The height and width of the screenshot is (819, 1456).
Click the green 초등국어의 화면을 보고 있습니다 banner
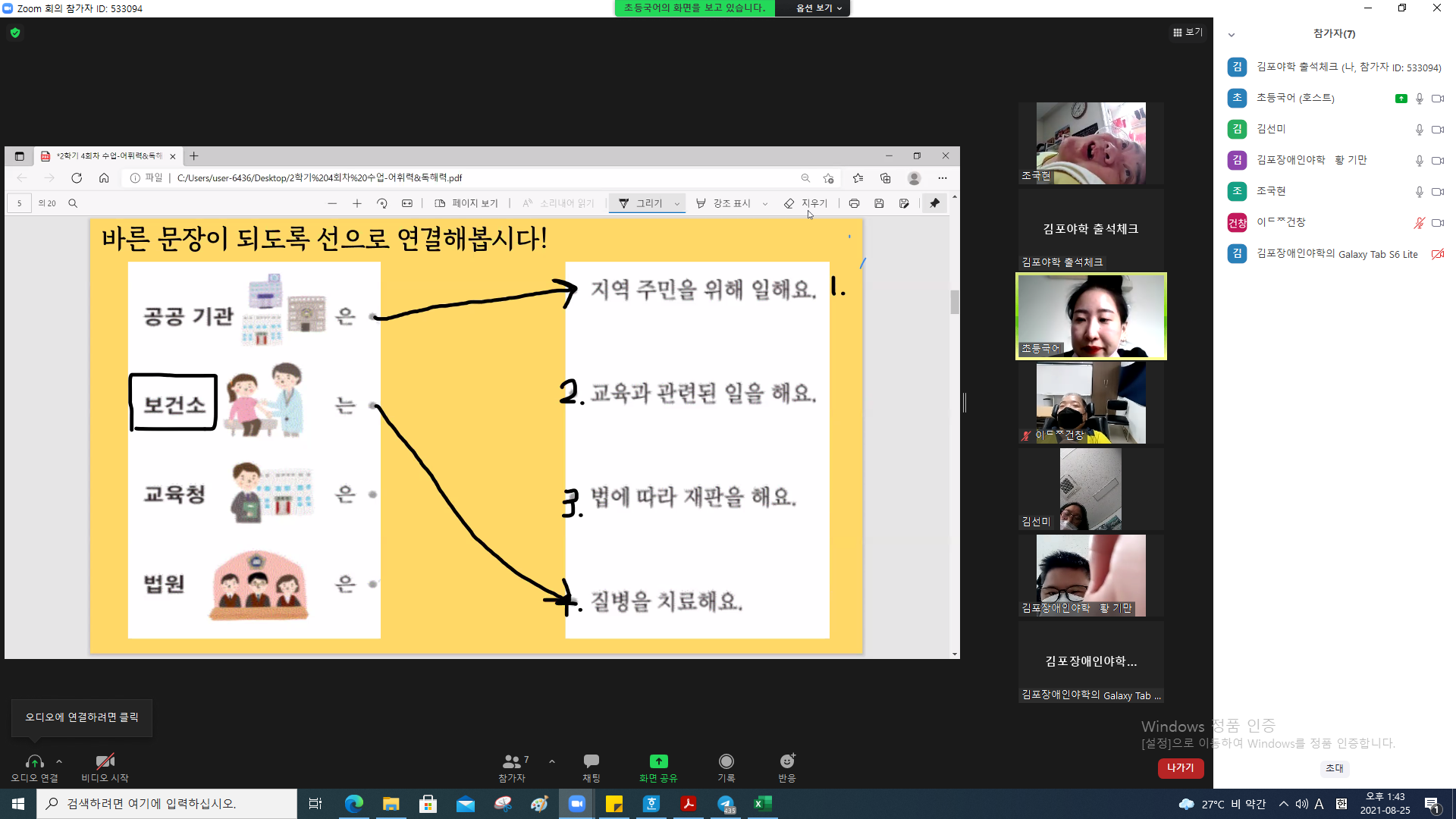(x=695, y=8)
